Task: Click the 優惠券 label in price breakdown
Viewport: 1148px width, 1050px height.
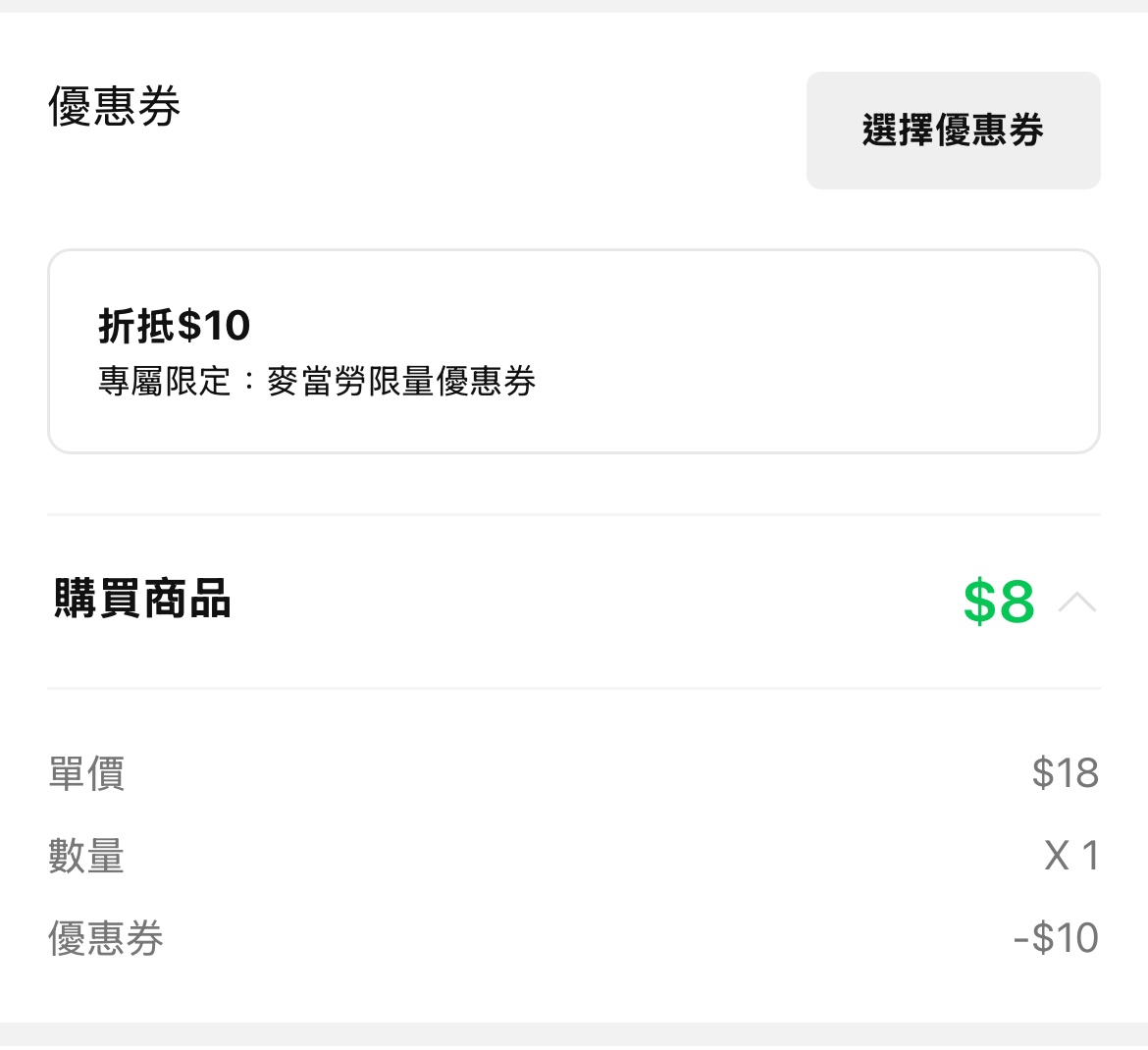Action: [106, 938]
